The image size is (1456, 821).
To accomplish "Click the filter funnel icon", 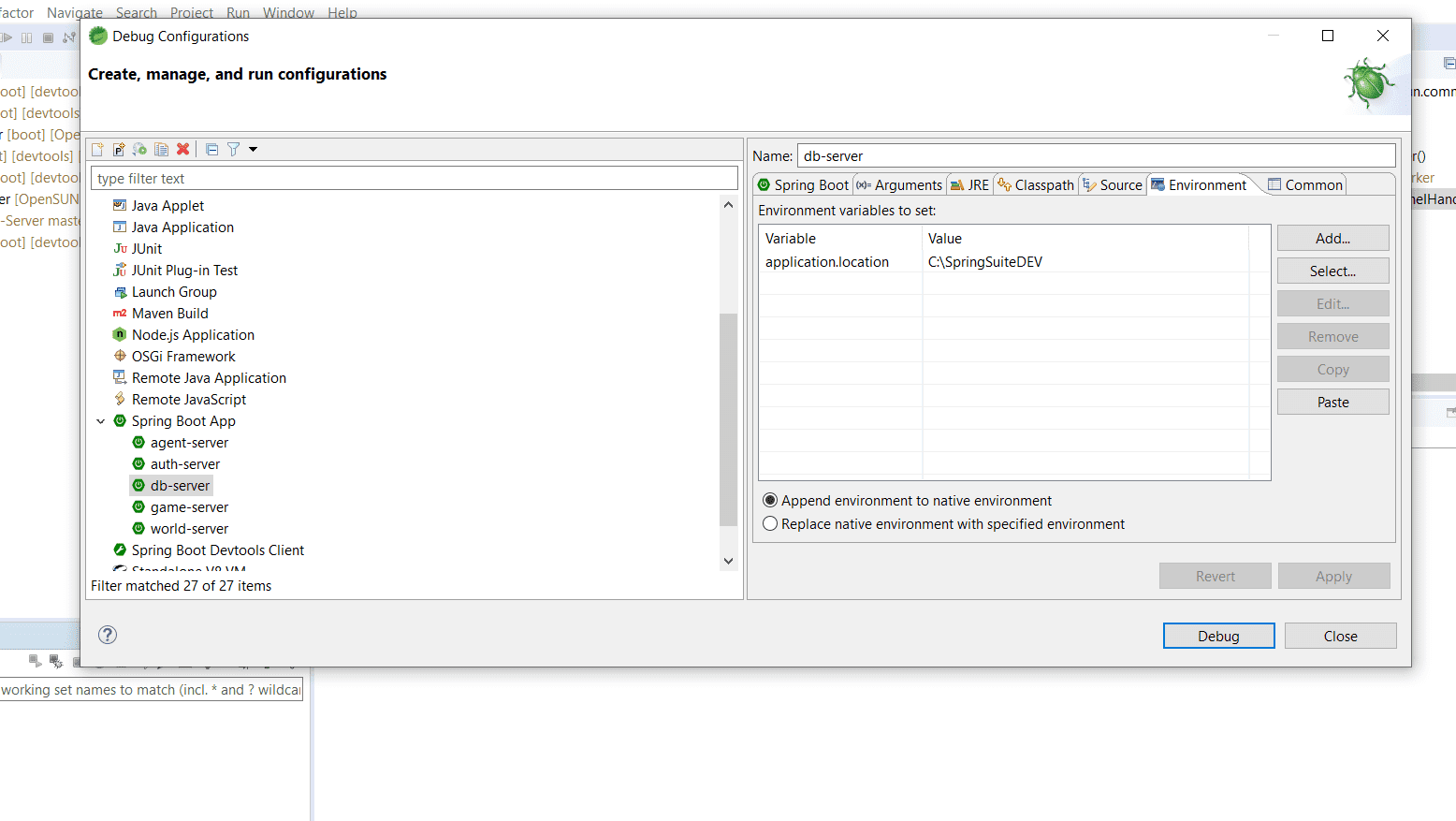I will [x=234, y=150].
